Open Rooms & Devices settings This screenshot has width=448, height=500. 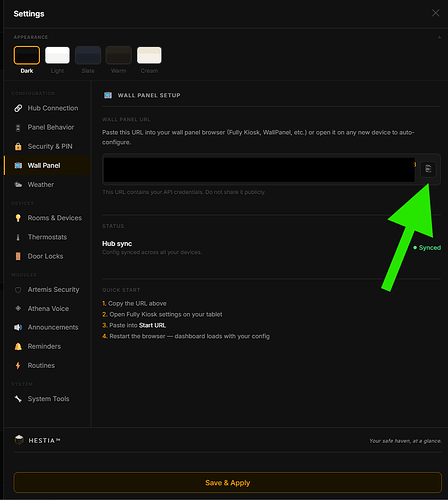pos(47,218)
